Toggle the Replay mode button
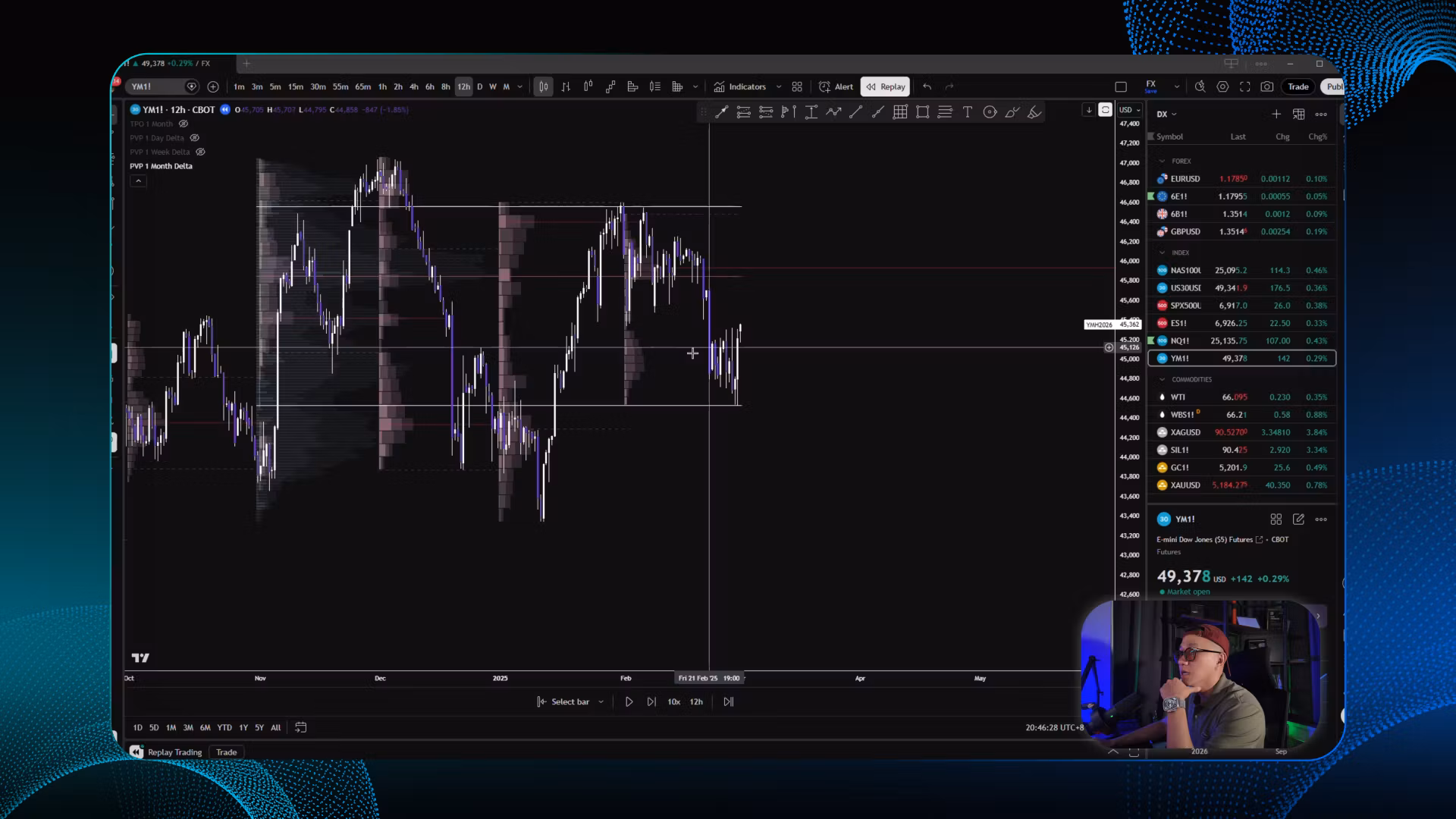Image resolution: width=1456 pixels, height=819 pixels. pyautogui.click(x=886, y=86)
